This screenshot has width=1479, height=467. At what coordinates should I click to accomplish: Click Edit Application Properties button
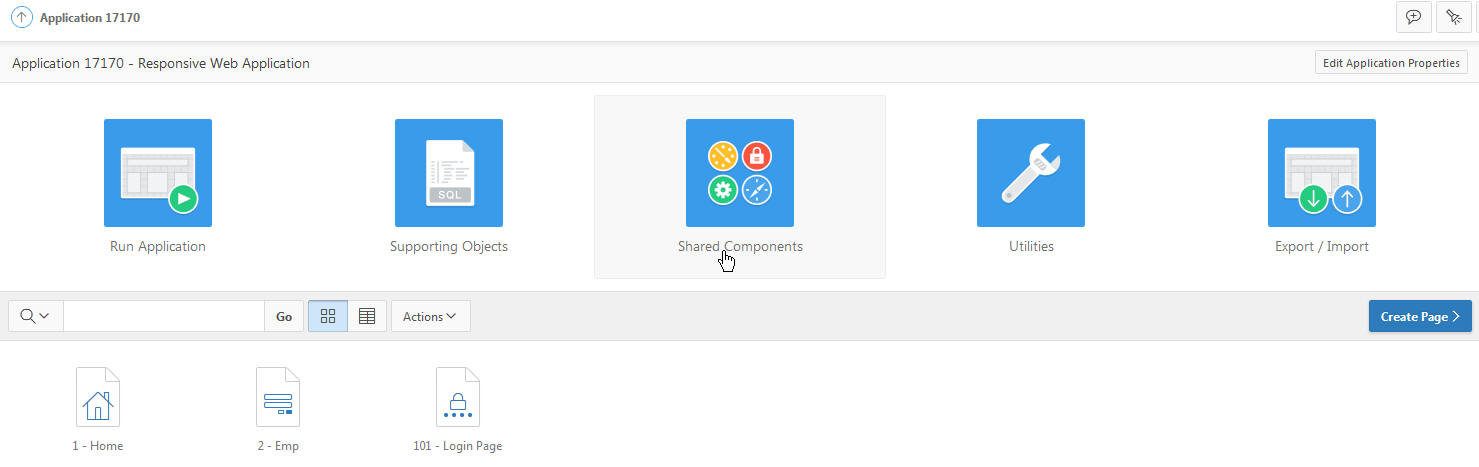pyautogui.click(x=1391, y=63)
